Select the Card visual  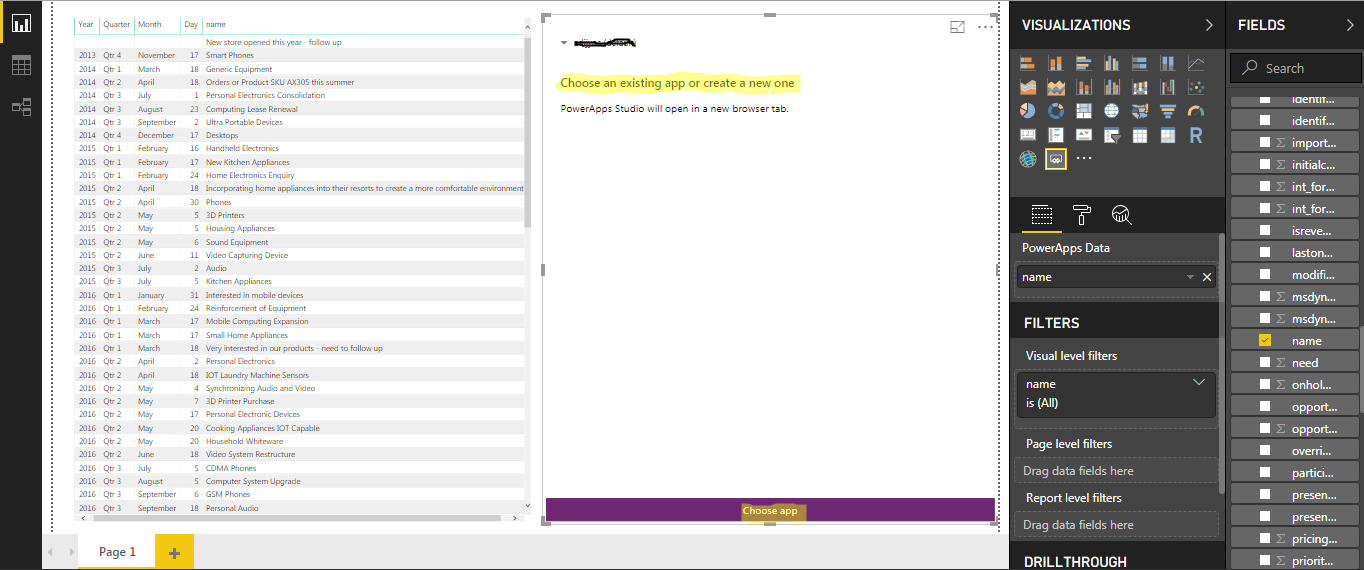coord(1028,135)
